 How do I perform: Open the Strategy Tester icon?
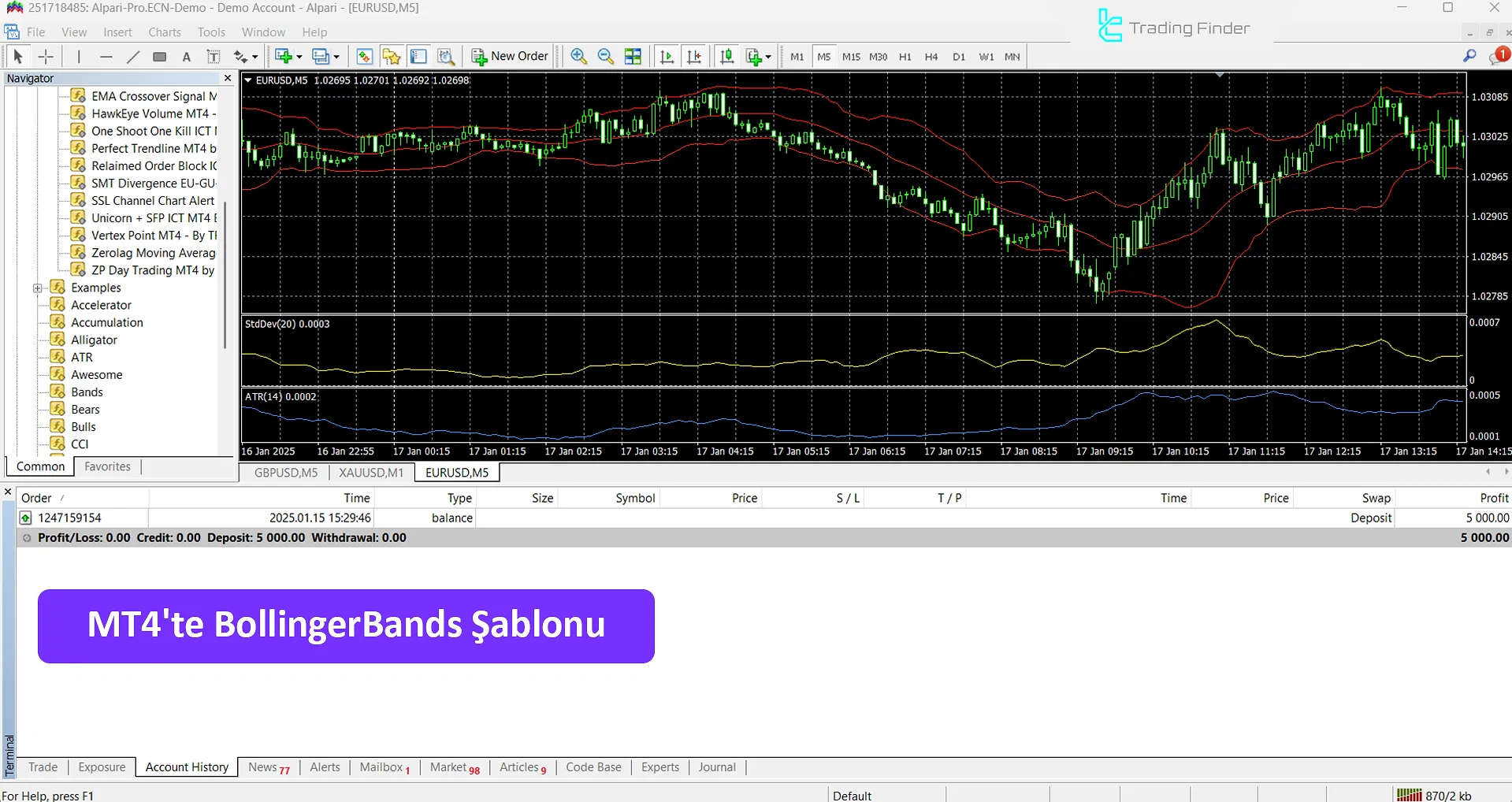click(446, 57)
